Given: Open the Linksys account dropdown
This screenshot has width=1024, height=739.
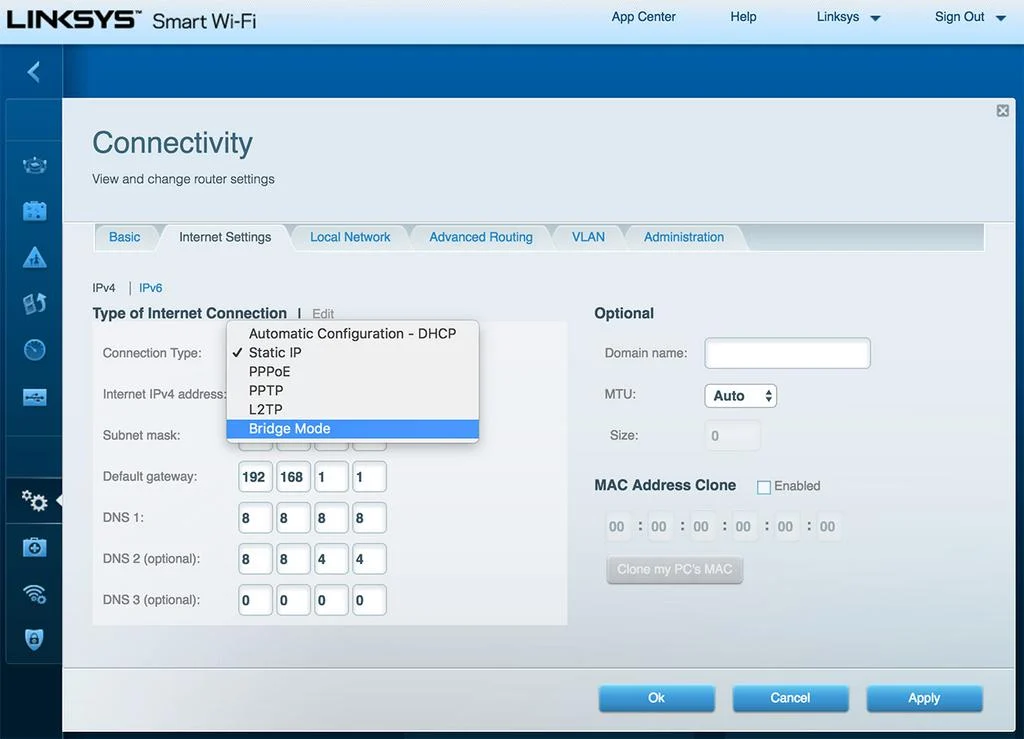Looking at the screenshot, I should (x=848, y=18).
